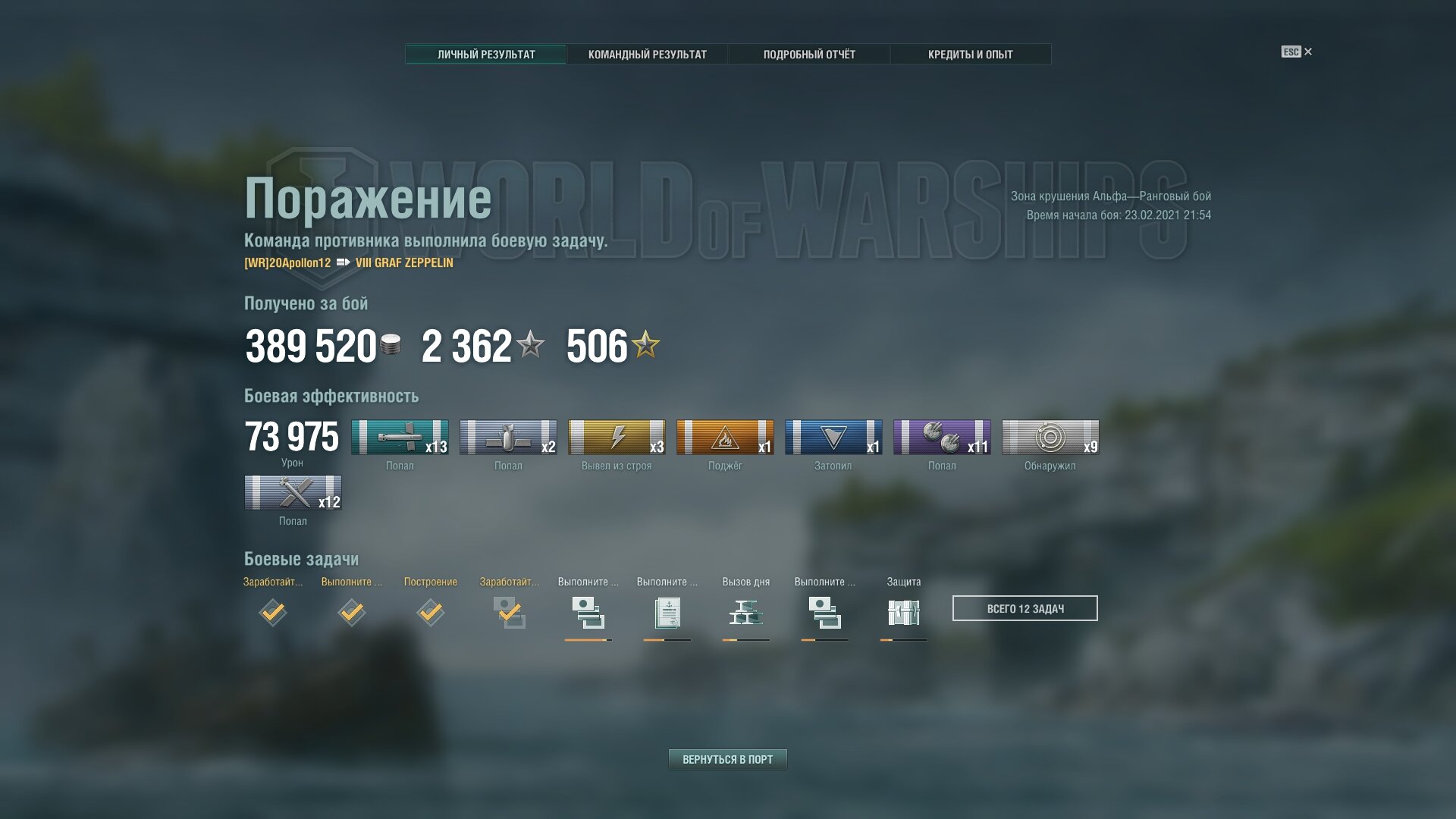
Task: Click the rocket hits ribbon x12
Action: click(x=293, y=493)
